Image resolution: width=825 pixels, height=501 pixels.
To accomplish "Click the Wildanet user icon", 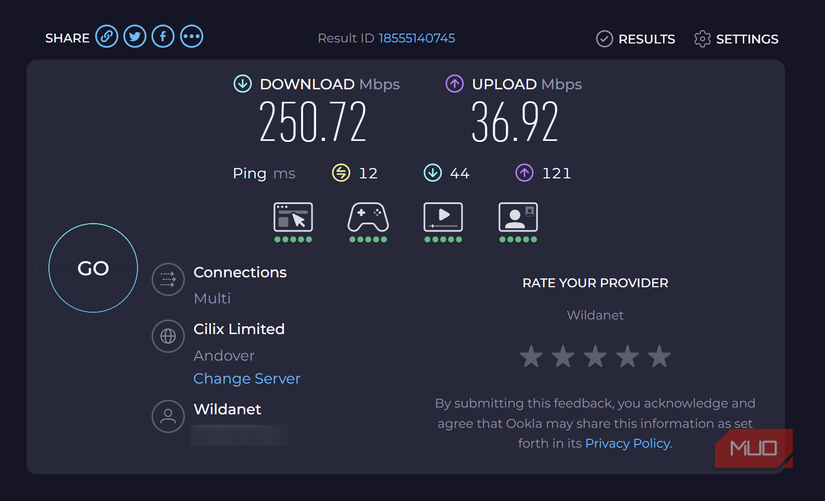I will click(x=168, y=417).
